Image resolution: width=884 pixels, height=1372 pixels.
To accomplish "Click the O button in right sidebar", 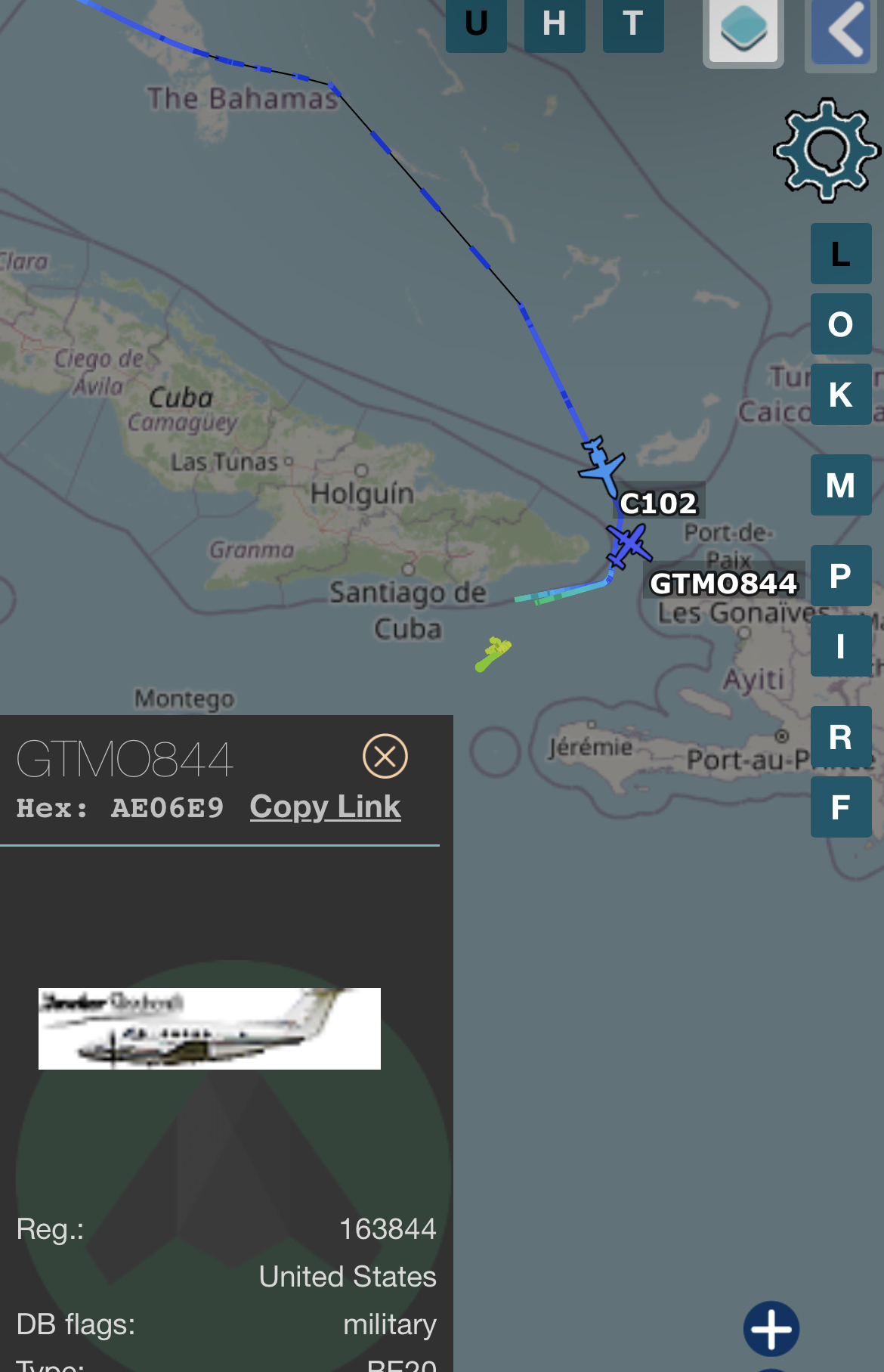I will (841, 324).
